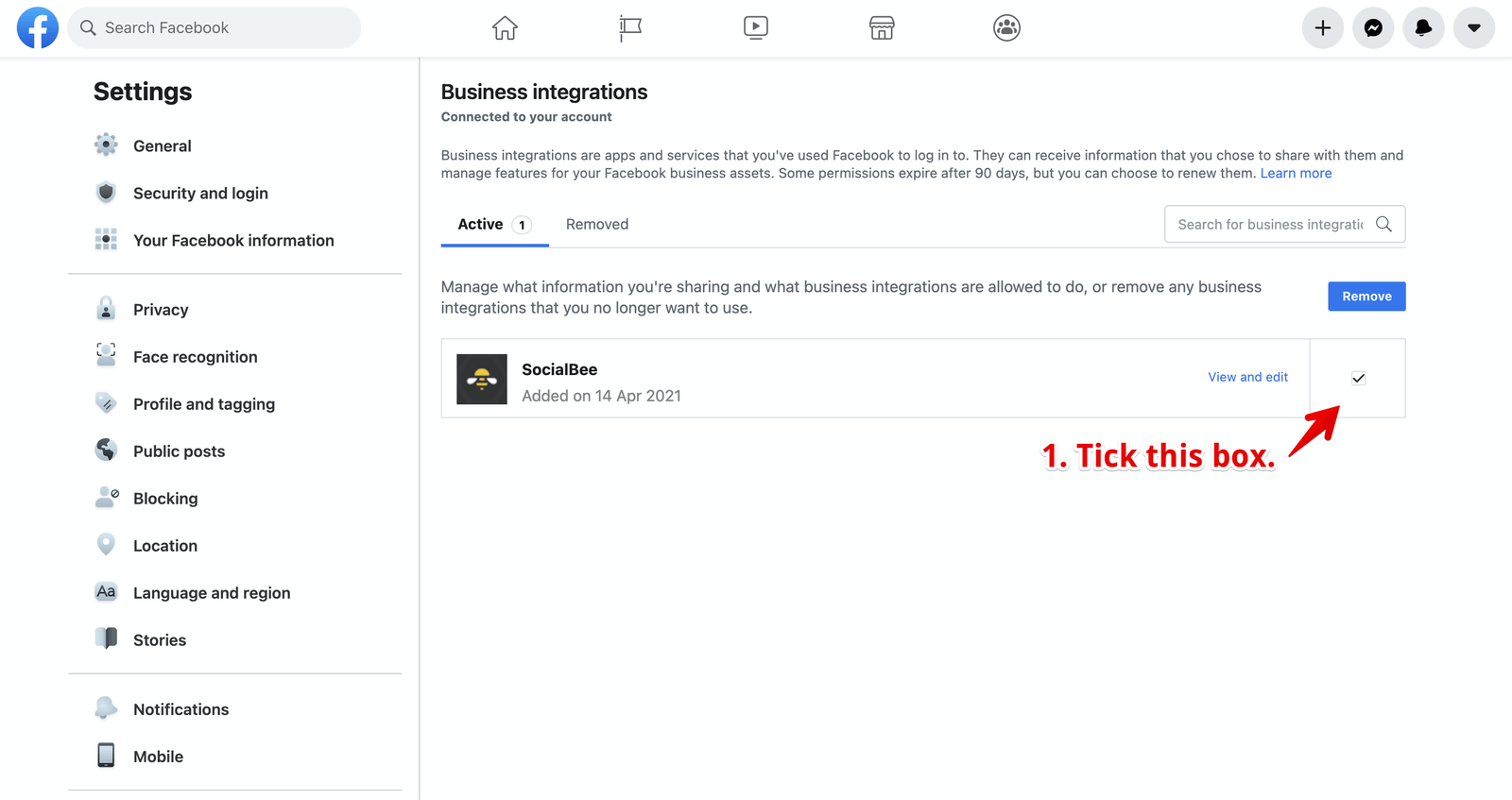
Task: Open the Home feed icon
Action: pos(505,28)
